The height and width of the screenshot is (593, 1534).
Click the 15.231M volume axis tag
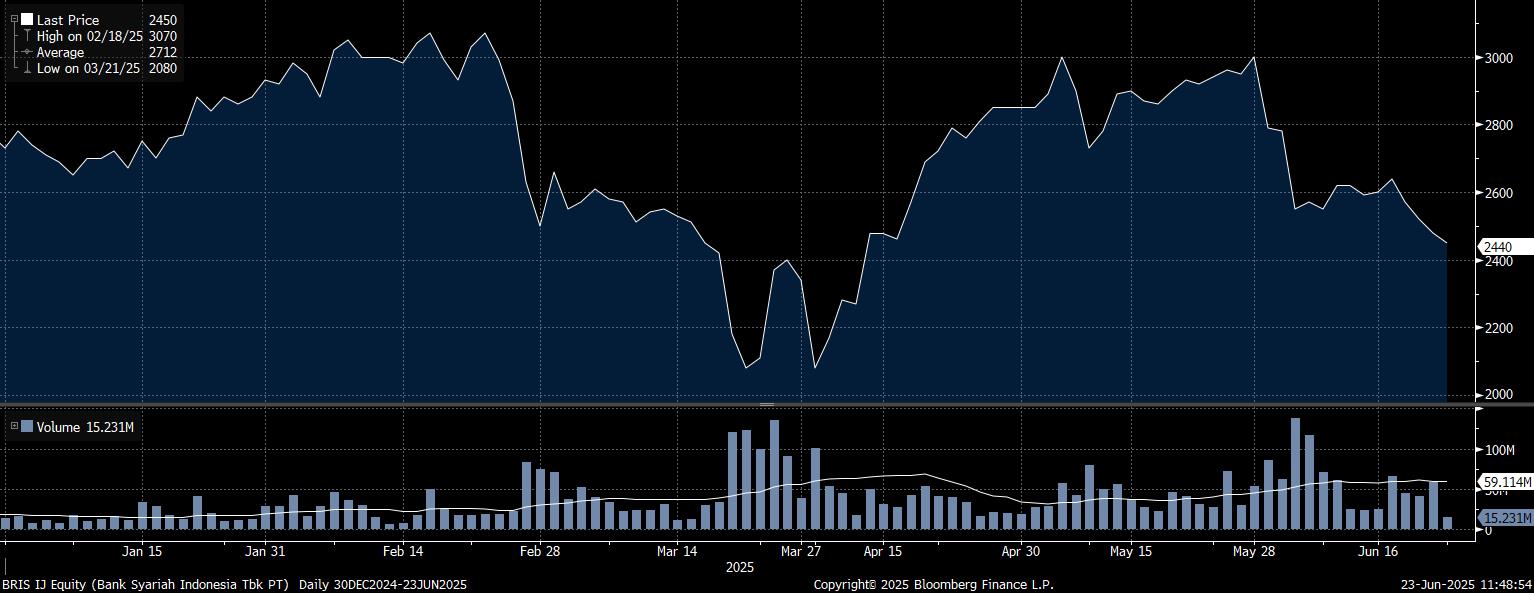pos(1507,518)
